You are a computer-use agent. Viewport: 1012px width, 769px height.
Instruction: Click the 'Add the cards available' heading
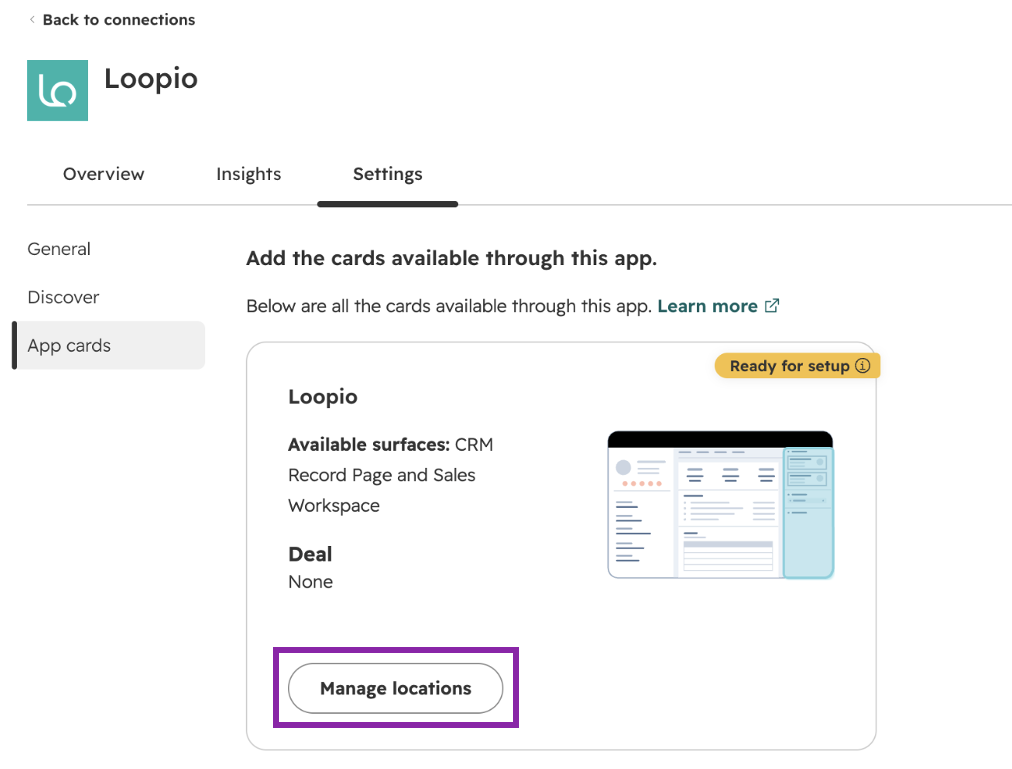(452, 258)
